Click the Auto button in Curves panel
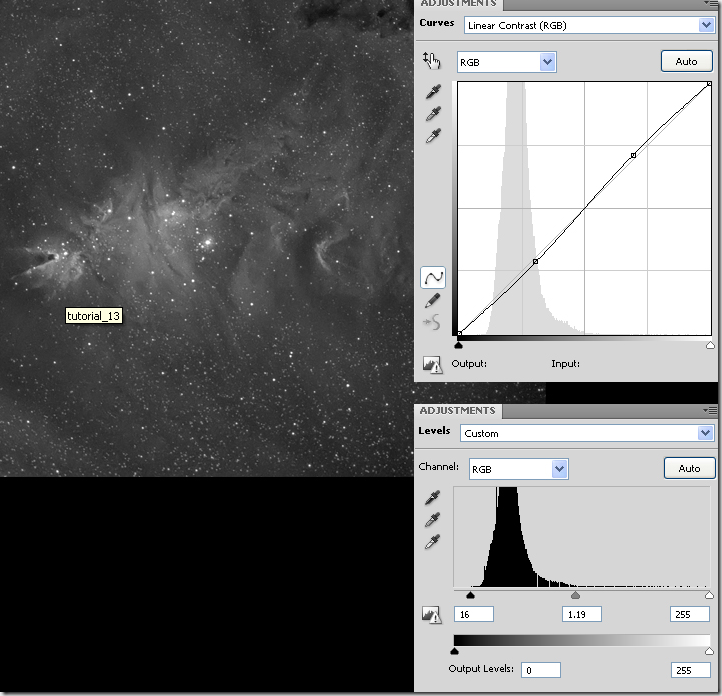This screenshot has width=722, height=696. click(687, 61)
